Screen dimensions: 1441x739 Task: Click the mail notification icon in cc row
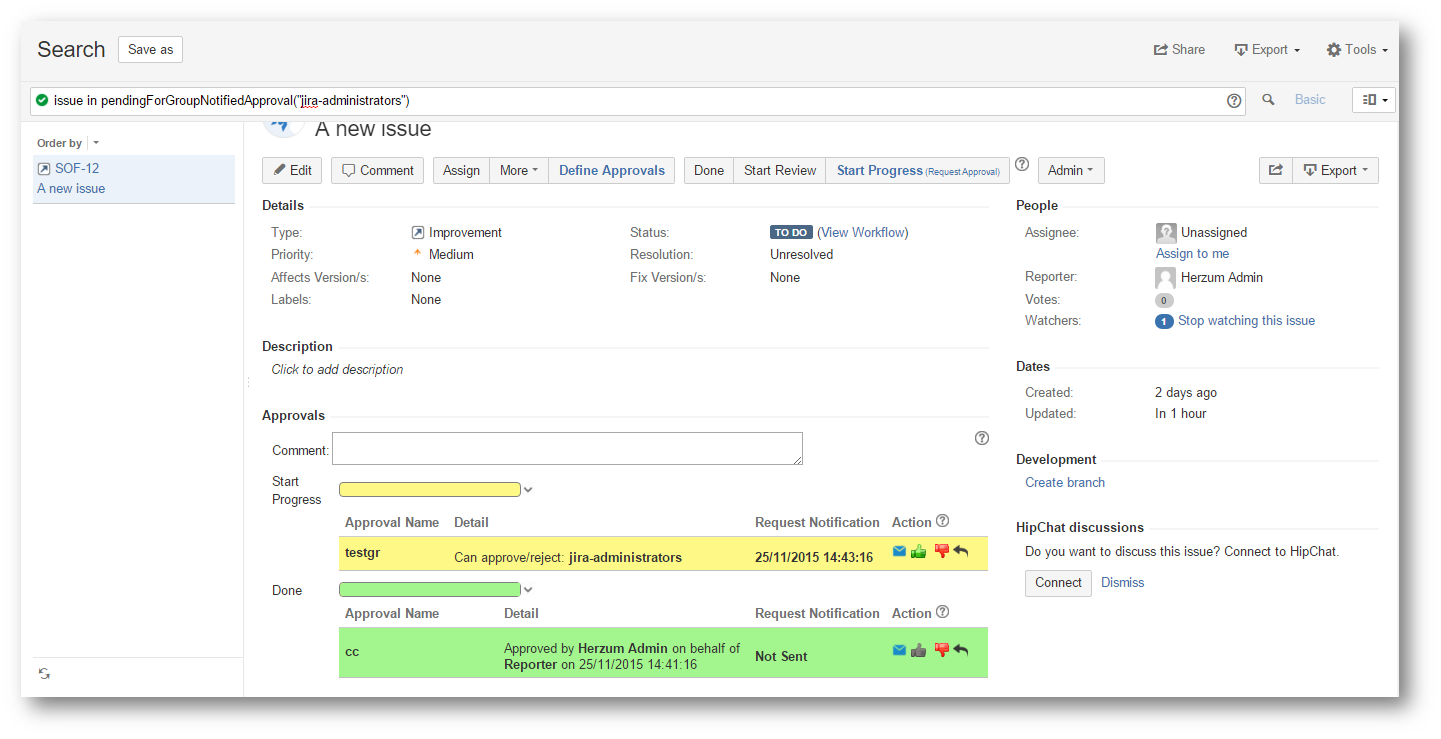click(x=899, y=650)
